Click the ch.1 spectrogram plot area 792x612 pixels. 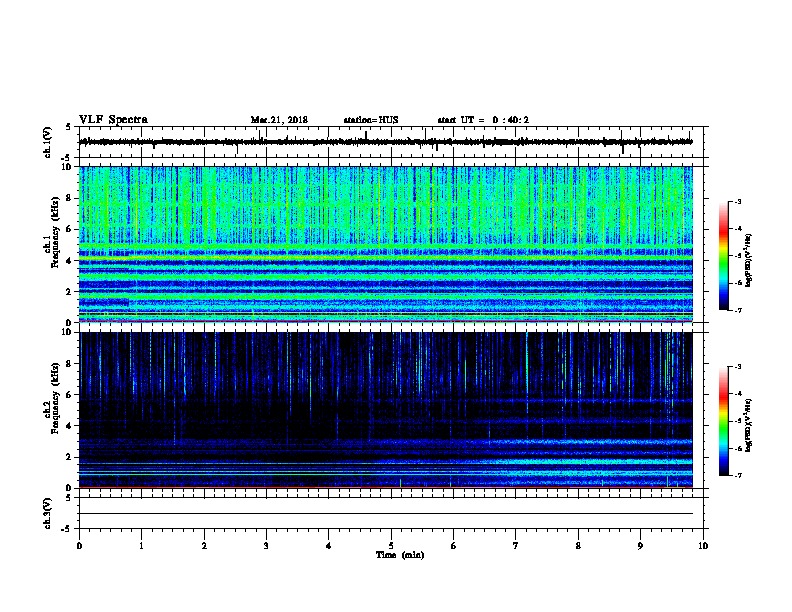[386, 244]
